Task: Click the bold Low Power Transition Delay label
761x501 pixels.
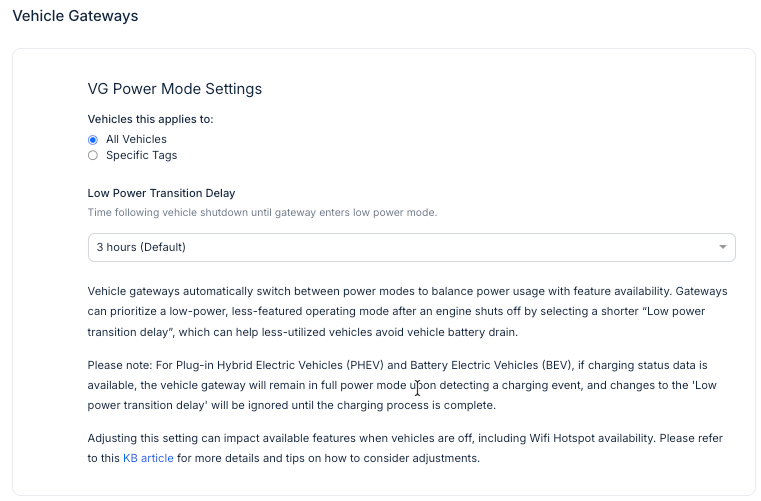Action: click(161, 193)
